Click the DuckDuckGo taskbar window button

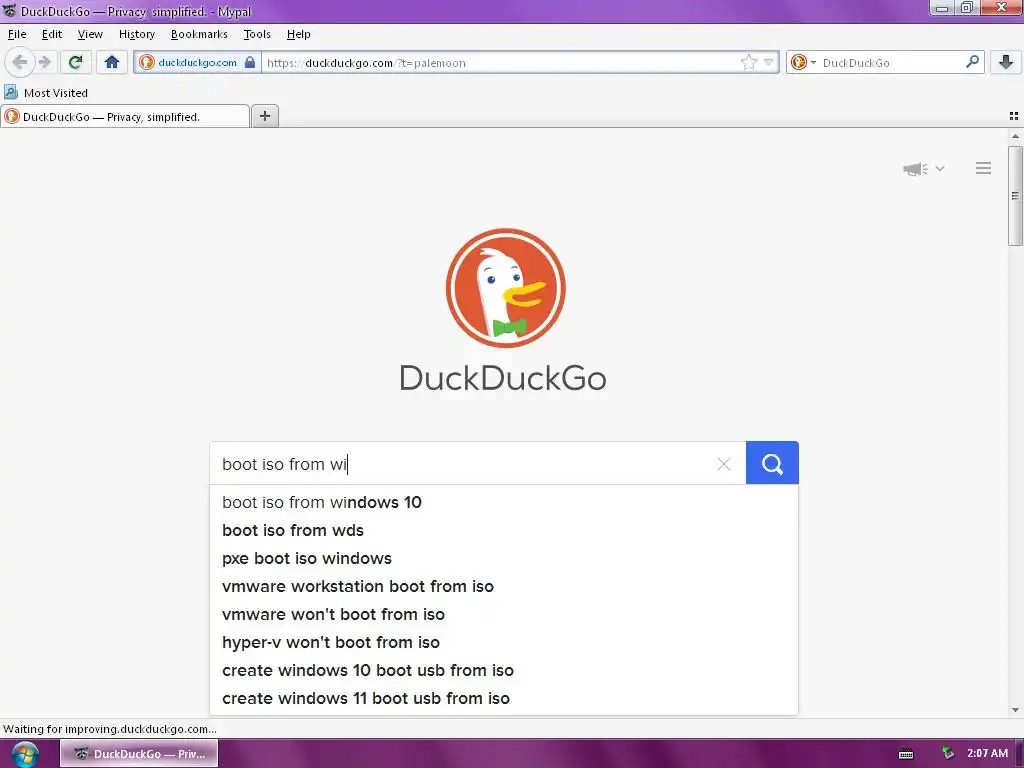pos(139,754)
